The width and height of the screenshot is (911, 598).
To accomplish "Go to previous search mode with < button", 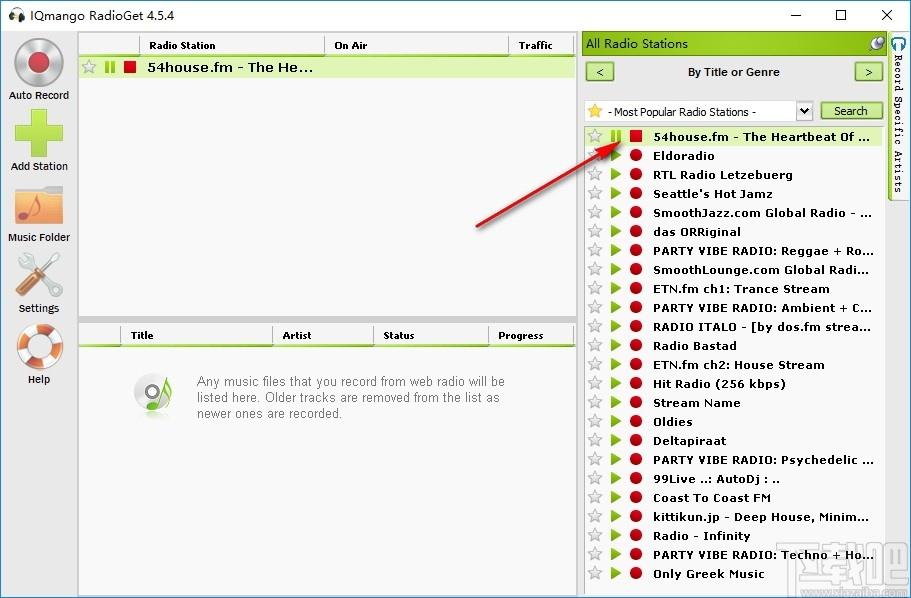I will (x=600, y=72).
